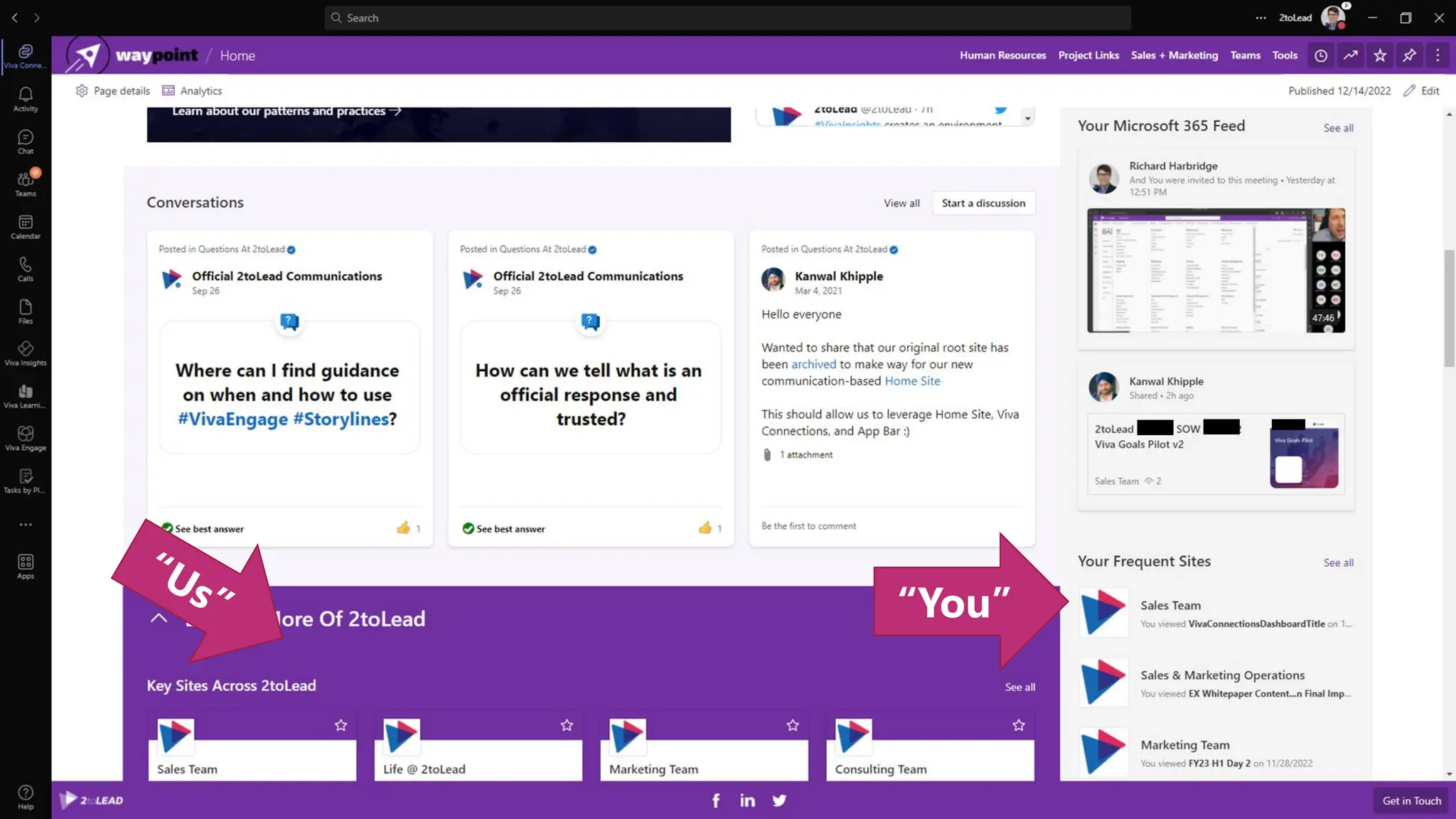
Task: Open the Teams activity bell icon
Action: click(x=26, y=99)
